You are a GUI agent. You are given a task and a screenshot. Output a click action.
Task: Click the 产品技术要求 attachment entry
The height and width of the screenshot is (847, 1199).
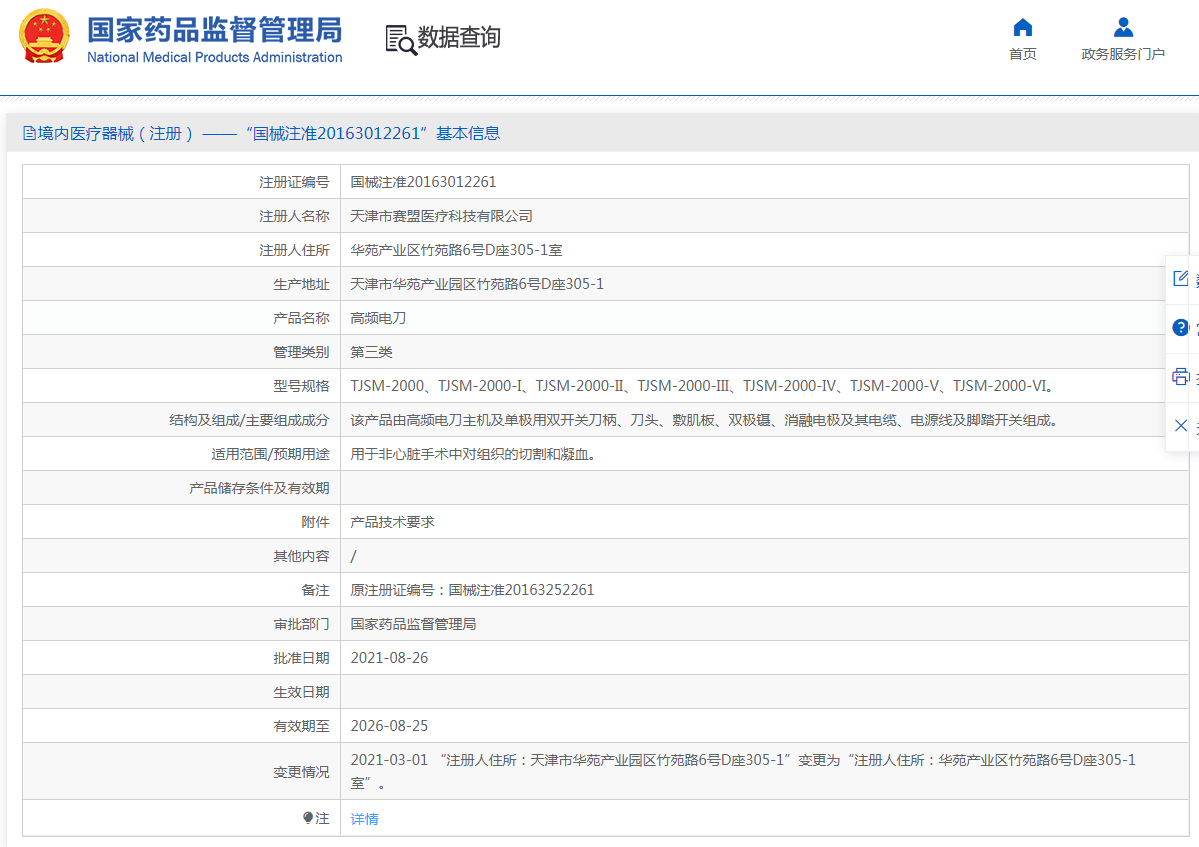pos(392,522)
